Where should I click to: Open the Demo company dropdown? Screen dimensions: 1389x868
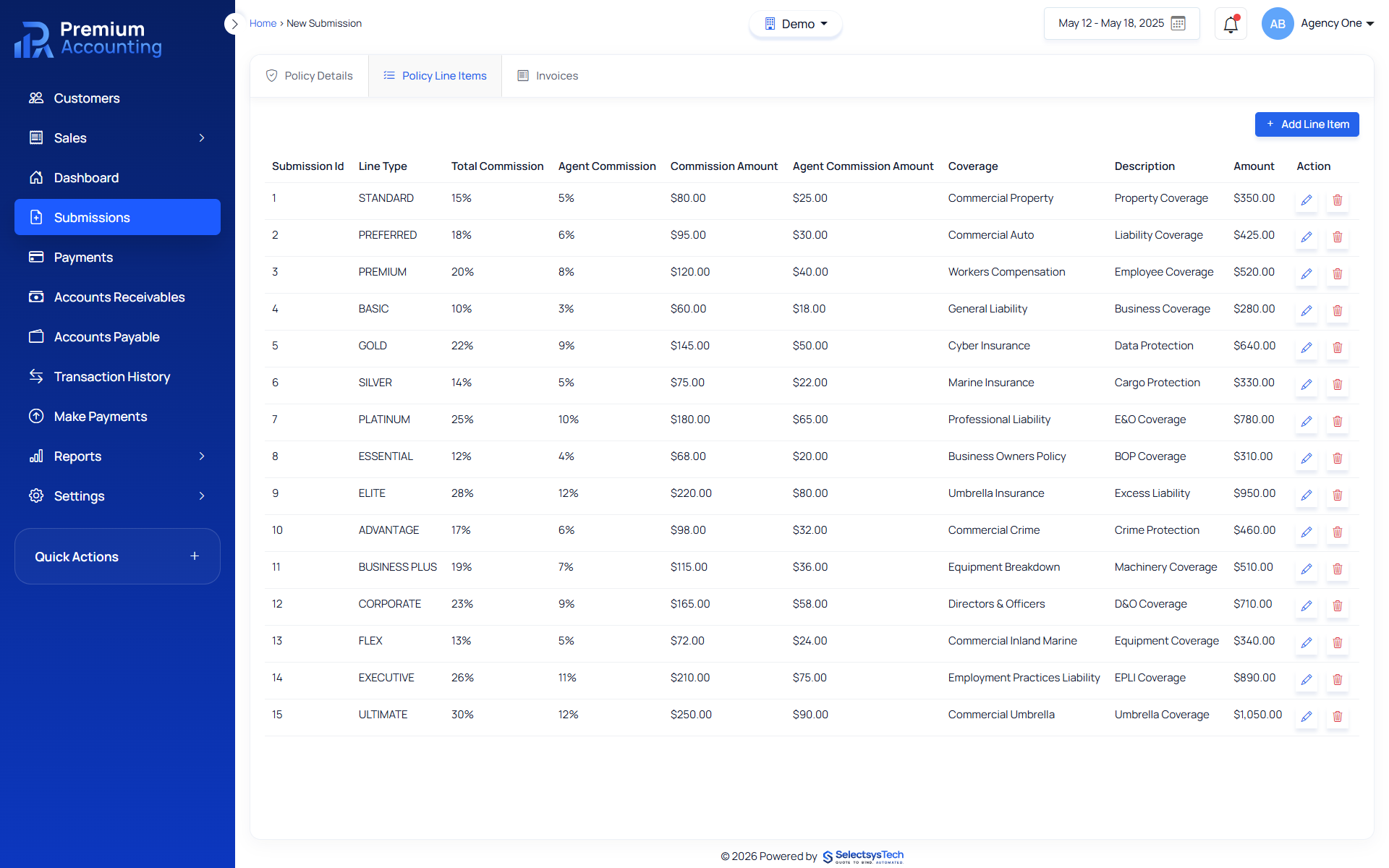coord(796,24)
